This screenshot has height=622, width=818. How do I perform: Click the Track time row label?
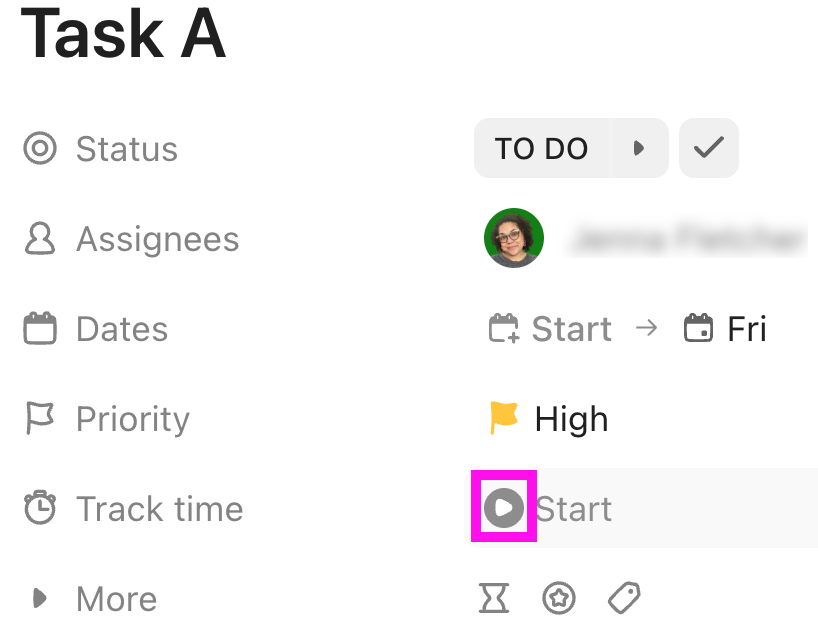point(159,508)
